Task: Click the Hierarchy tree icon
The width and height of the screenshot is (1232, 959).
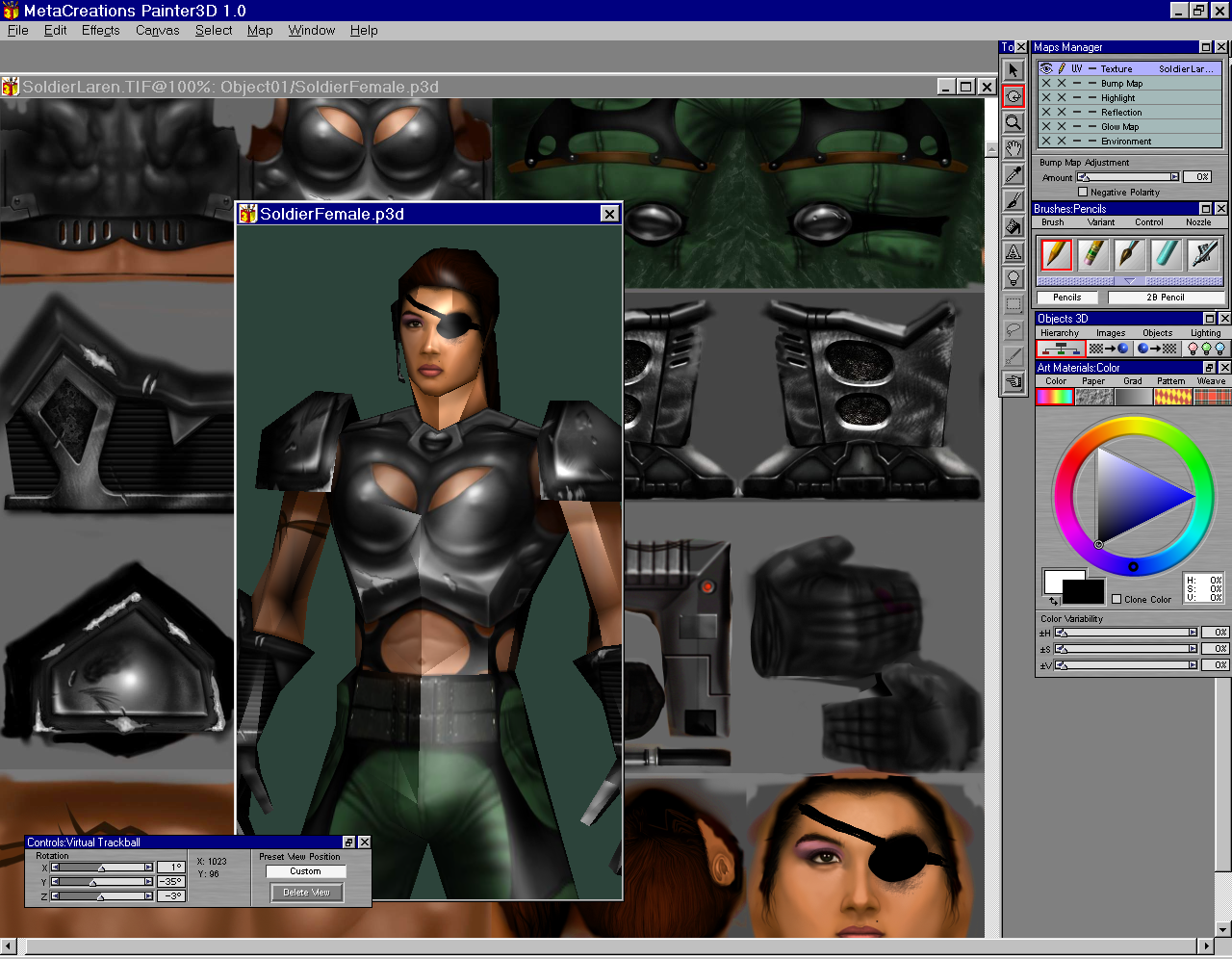Action: [1061, 349]
